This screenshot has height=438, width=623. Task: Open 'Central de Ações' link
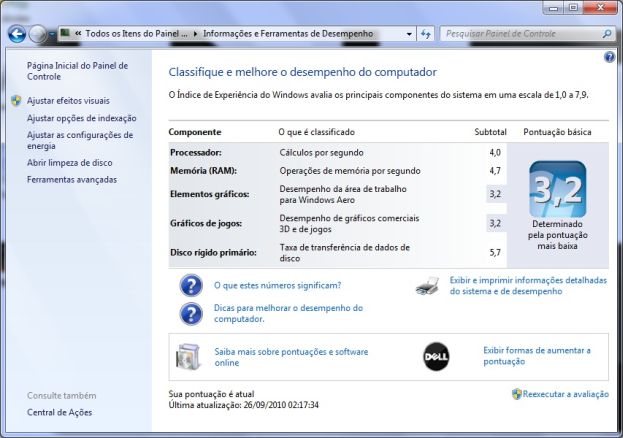click(x=60, y=413)
